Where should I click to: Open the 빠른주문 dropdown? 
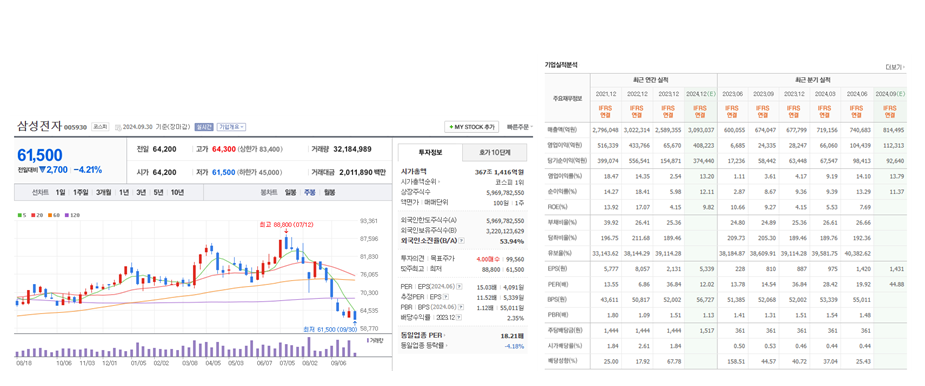coord(520,126)
